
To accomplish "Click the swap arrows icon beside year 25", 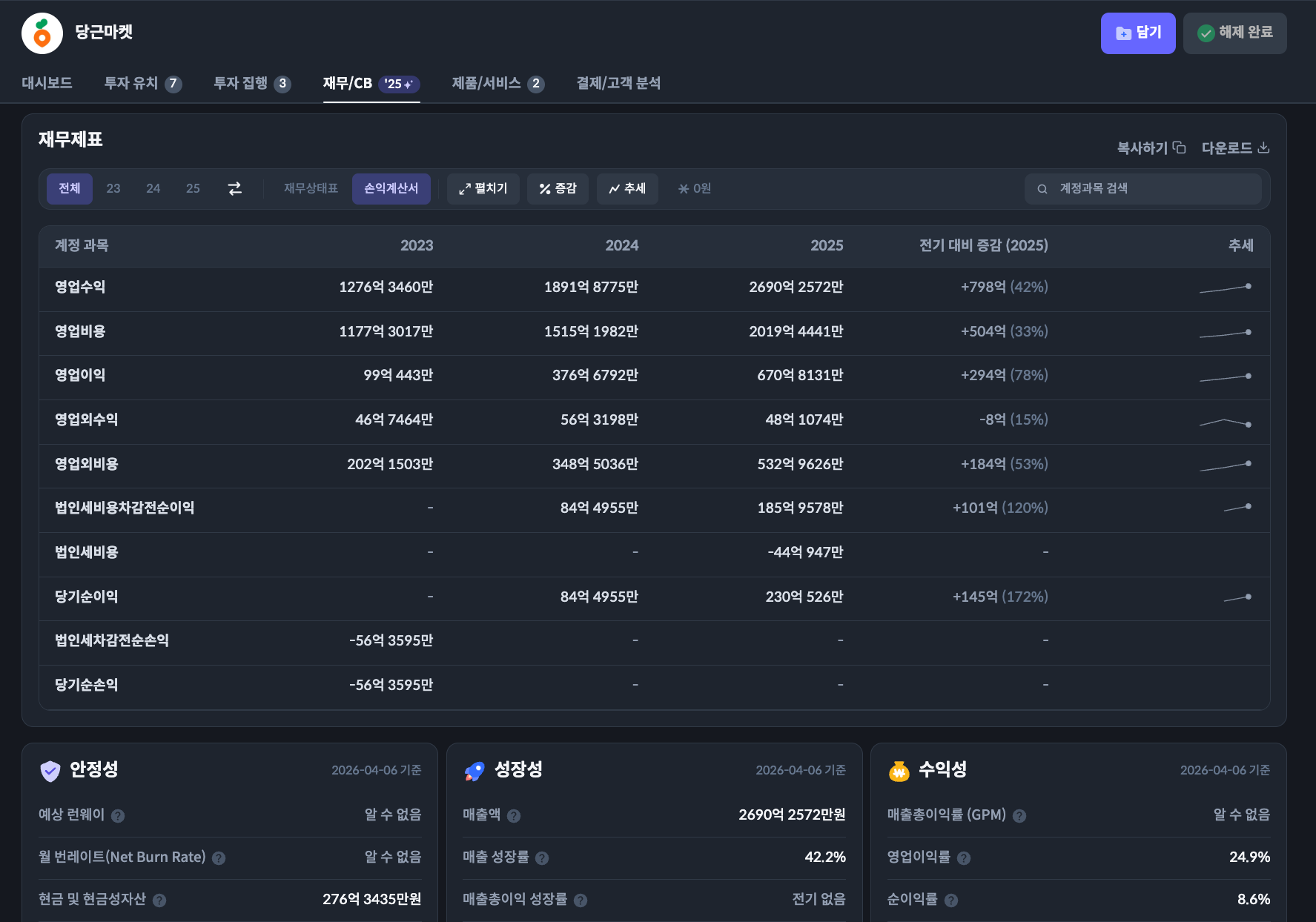I will pos(234,189).
